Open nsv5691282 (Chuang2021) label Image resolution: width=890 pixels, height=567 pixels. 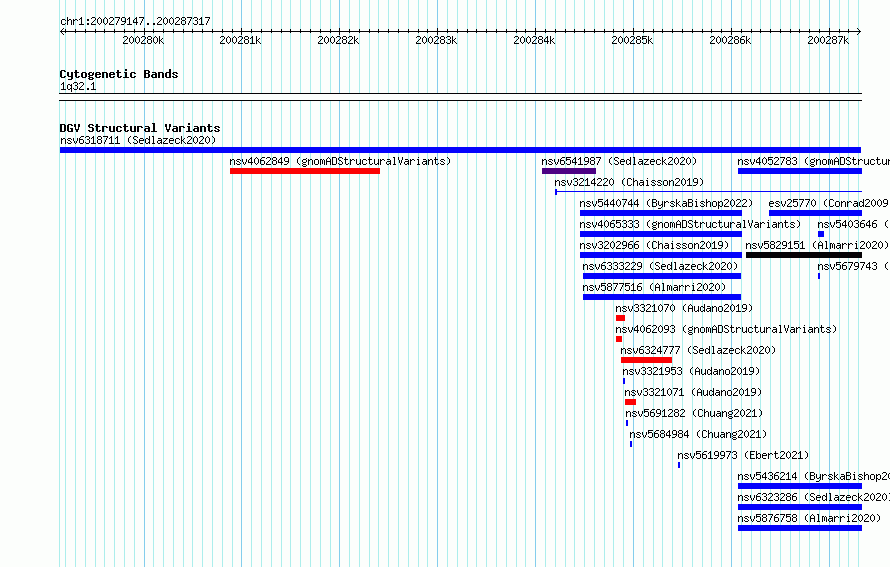pos(694,413)
